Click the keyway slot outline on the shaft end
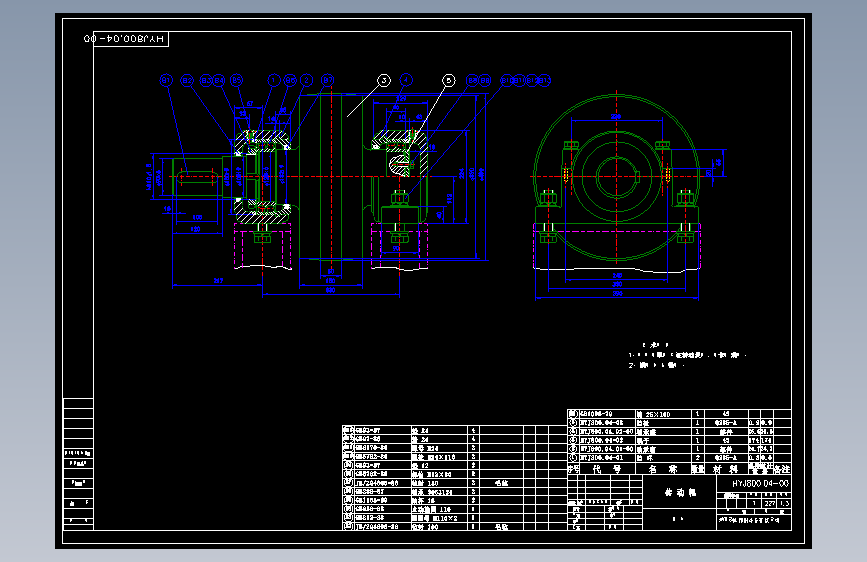This screenshot has height=562, width=867. coord(197,177)
